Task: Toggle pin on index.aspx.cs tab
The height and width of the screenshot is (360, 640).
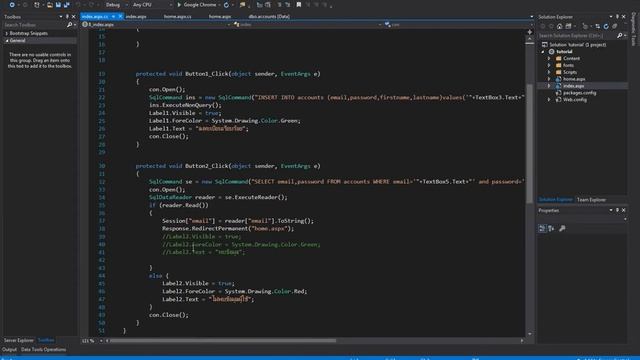Action: click(113, 16)
